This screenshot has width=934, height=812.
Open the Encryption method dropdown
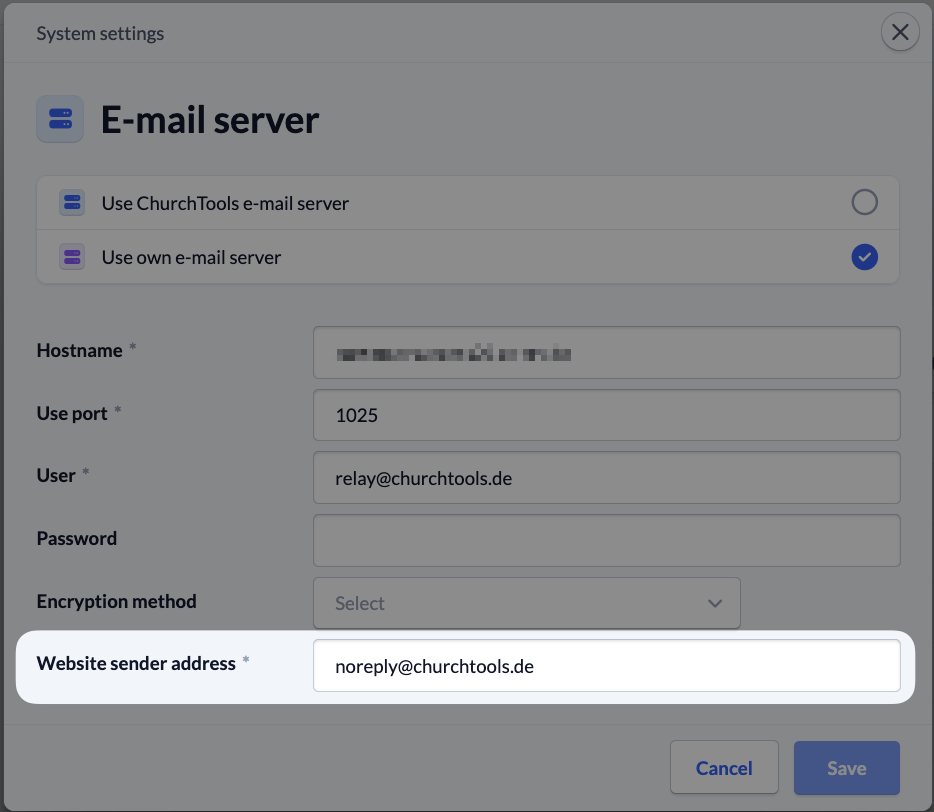527,603
